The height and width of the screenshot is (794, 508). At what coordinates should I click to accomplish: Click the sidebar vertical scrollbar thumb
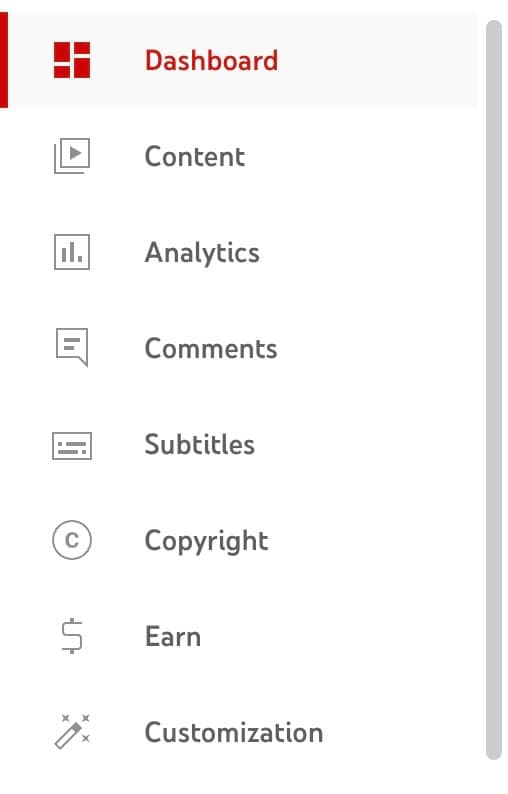(x=494, y=390)
